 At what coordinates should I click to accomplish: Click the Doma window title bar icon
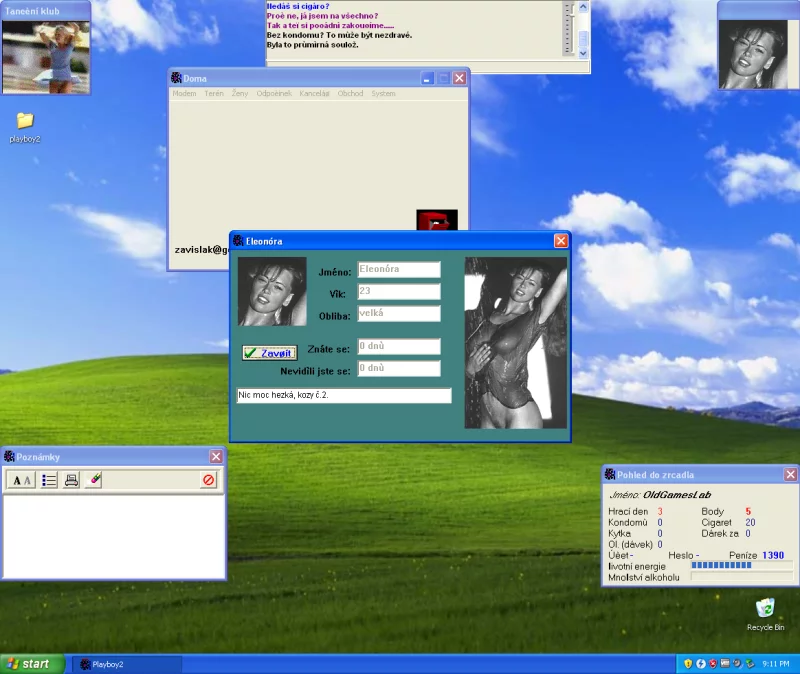point(177,78)
